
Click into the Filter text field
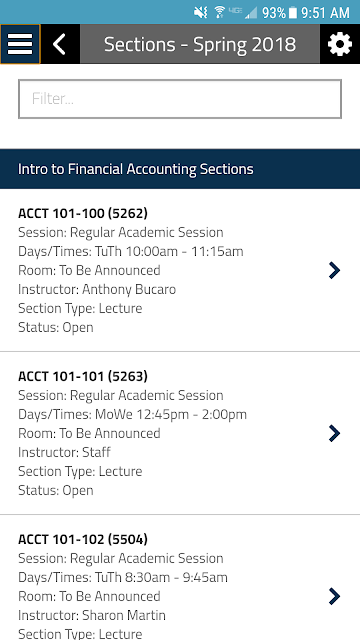[x=180, y=99]
